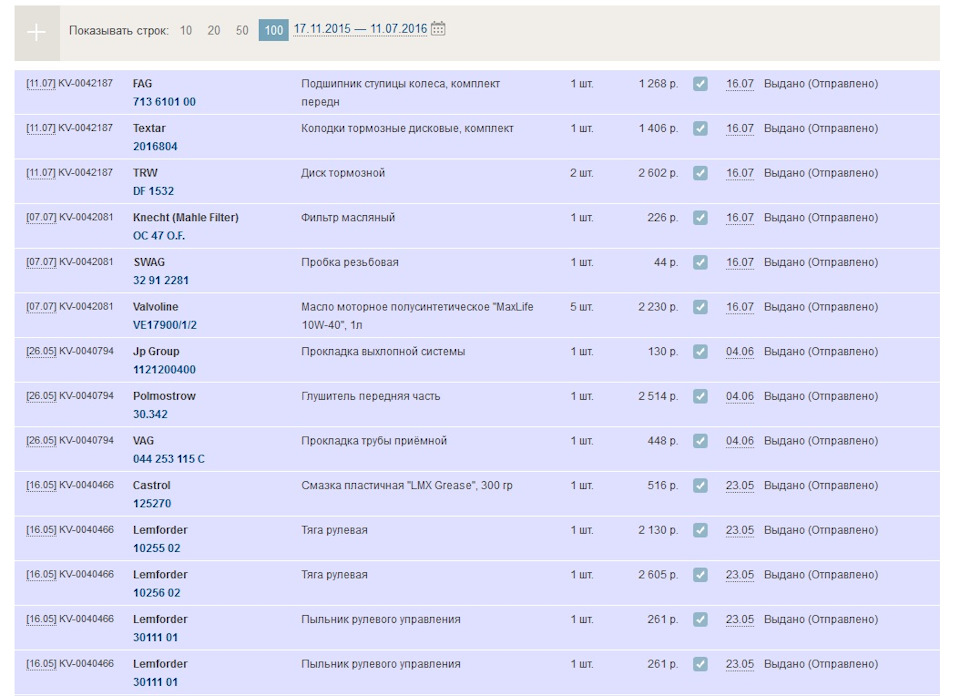Select price '2 514 р.'

[x=658, y=397]
